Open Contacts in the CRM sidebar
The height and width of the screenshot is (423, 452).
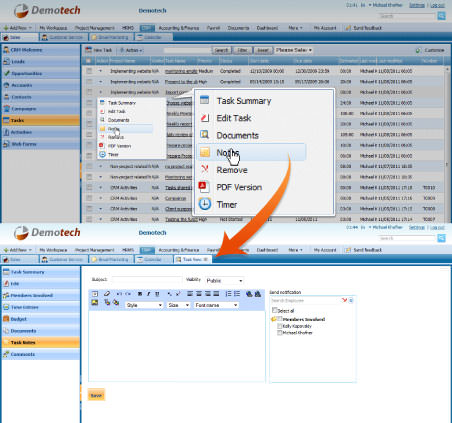pos(41,97)
